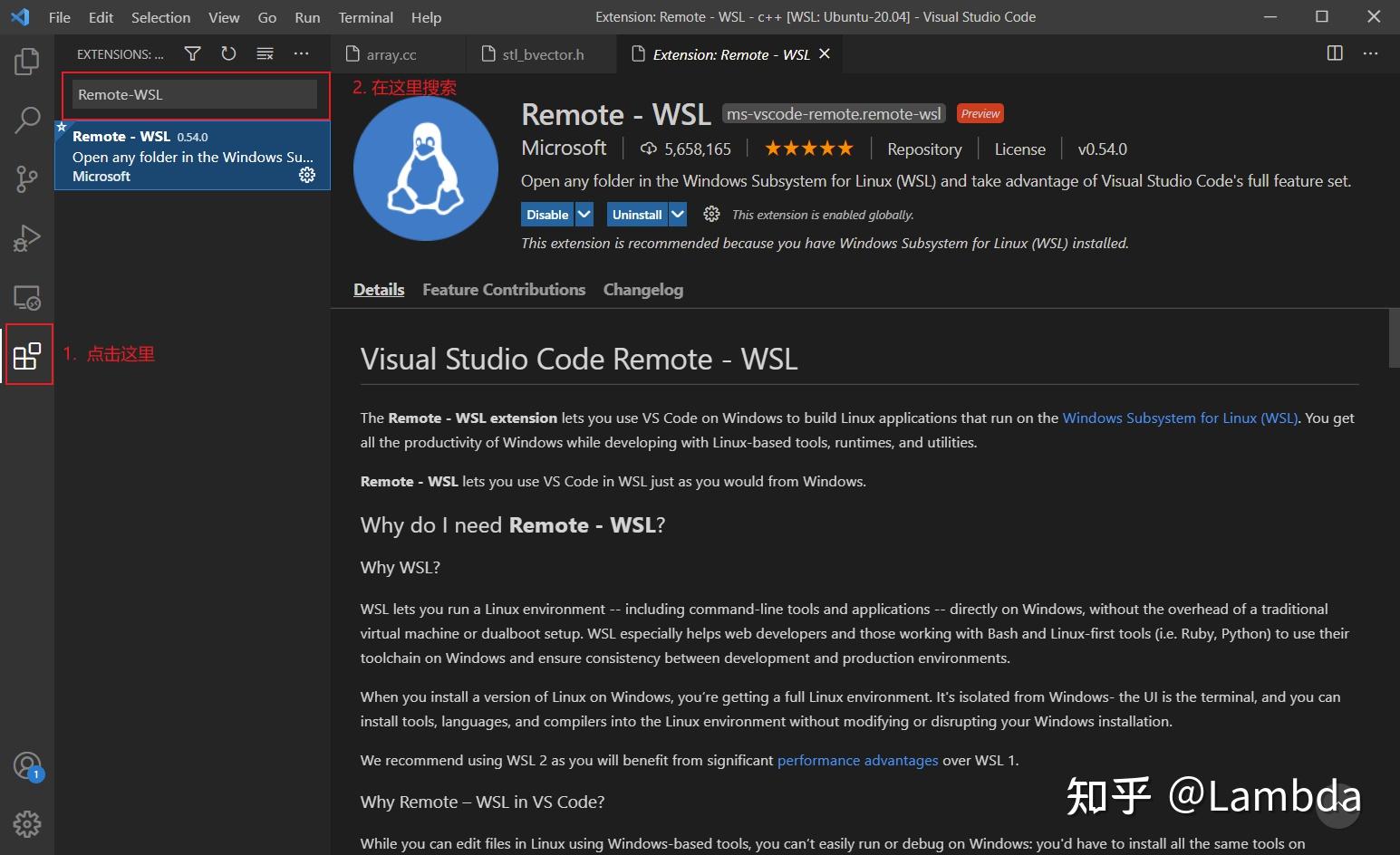Open the Disable button dropdown arrow
Screen dimensions: 1400x855
(584, 214)
